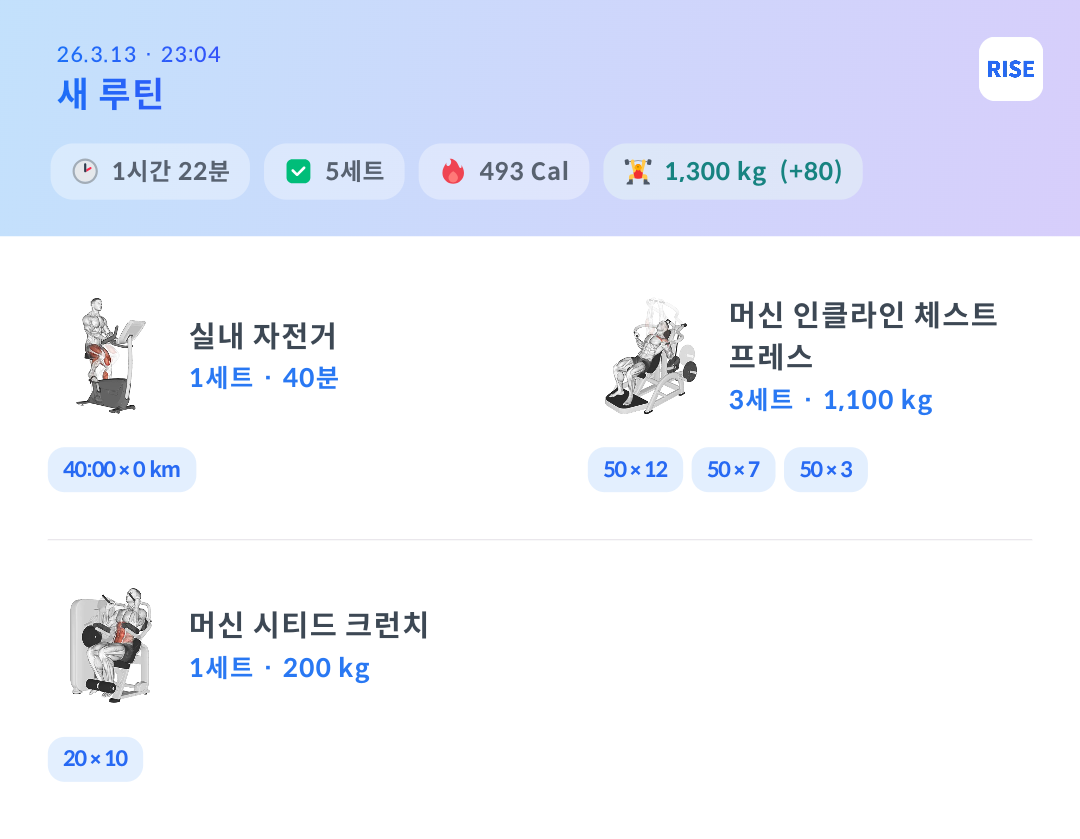Click the 머신 시티드 크런치 exercise name
This screenshot has height=839, width=1080.
coord(309,625)
